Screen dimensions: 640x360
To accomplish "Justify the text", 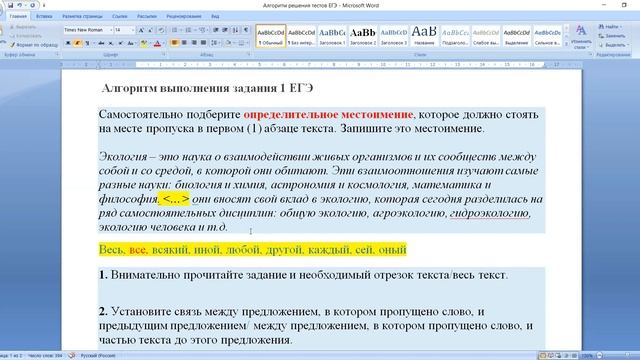I will click(x=203, y=43).
